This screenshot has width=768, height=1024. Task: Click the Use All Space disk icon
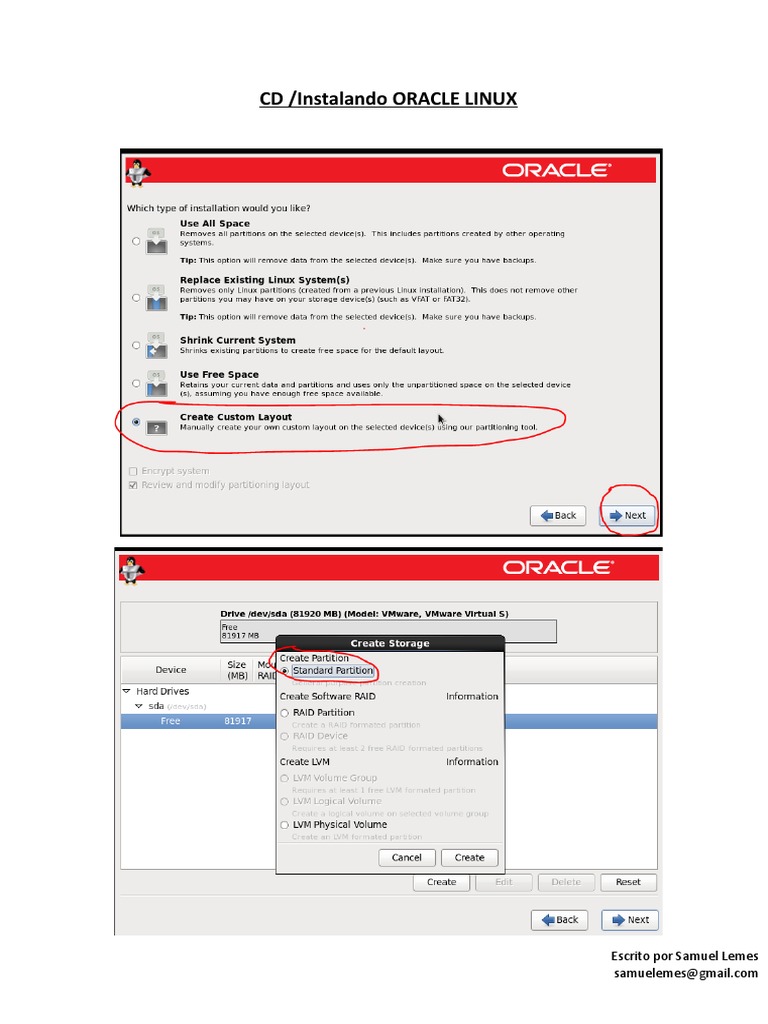(x=157, y=241)
